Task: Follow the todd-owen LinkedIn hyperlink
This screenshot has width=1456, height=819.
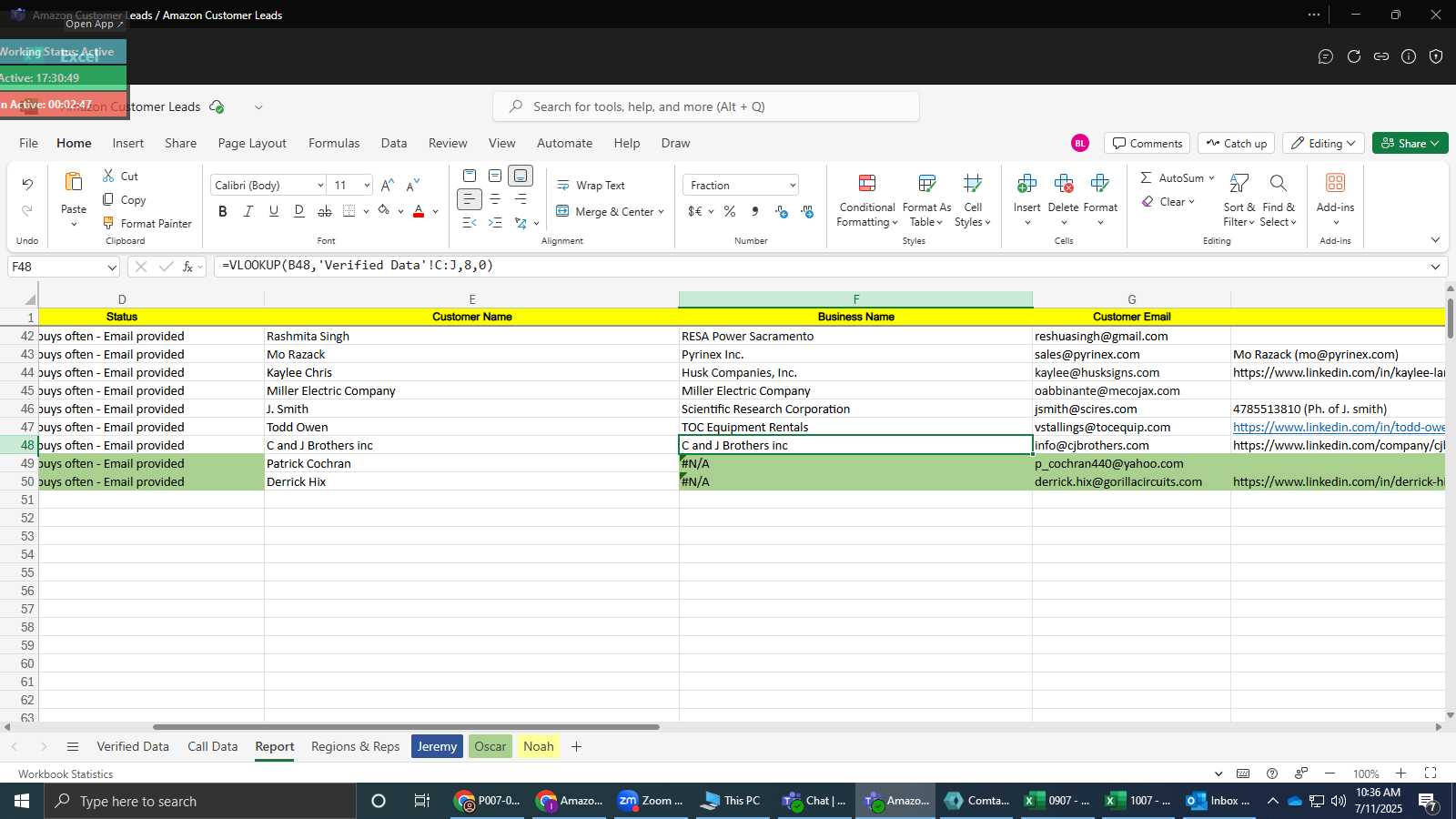Action: [x=1339, y=427]
